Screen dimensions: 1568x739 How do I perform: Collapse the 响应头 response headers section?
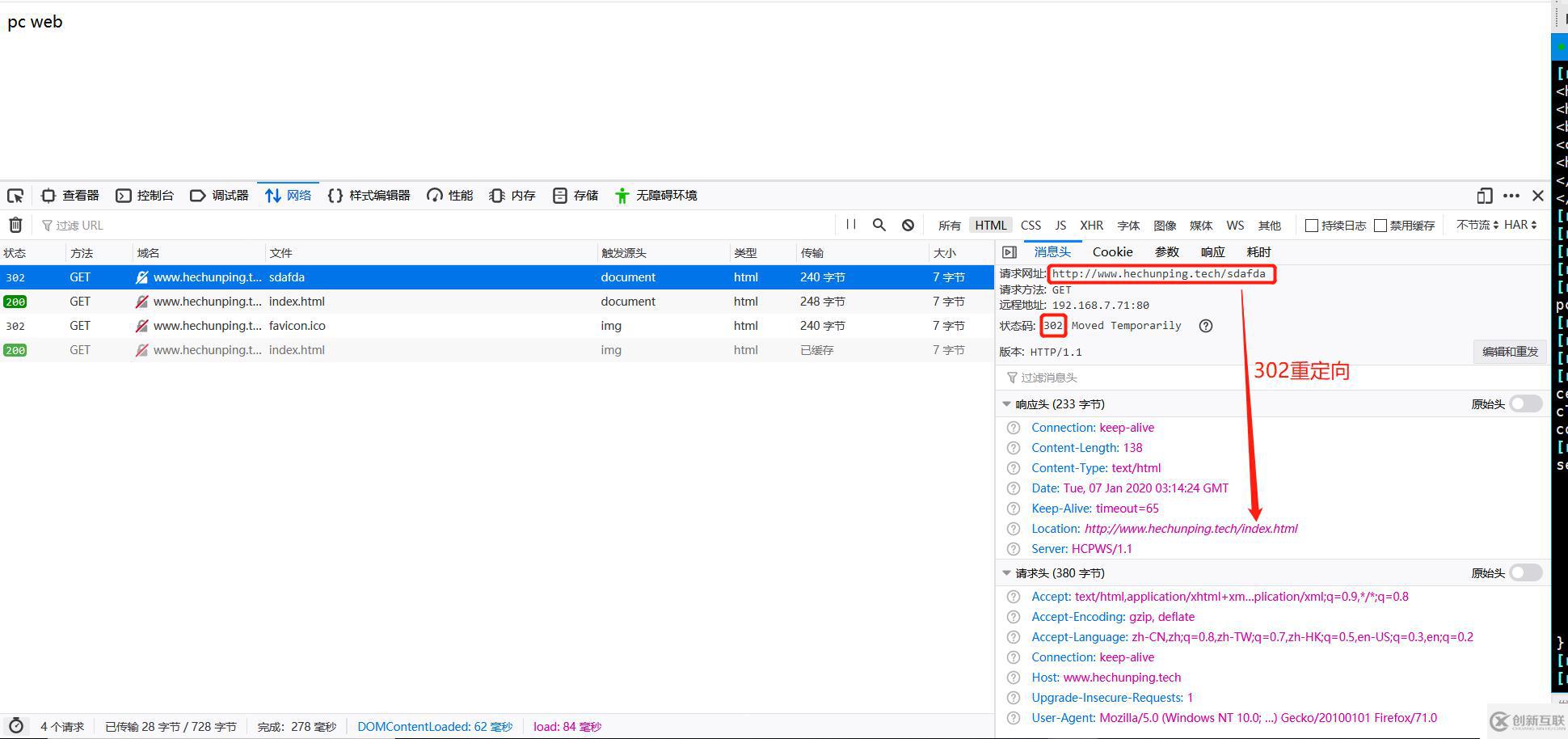click(1006, 404)
